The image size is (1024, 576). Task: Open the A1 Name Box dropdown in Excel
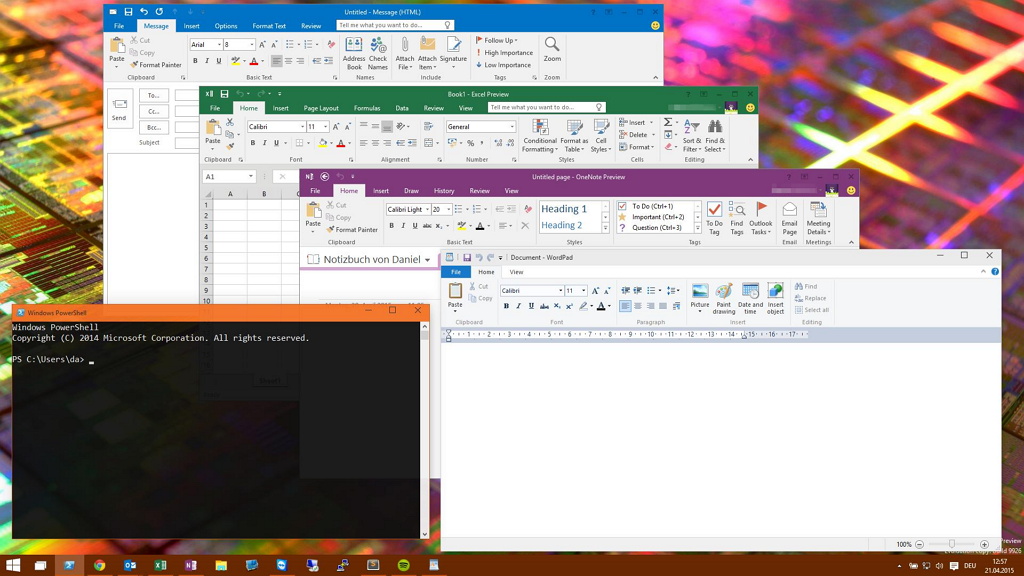(x=250, y=176)
